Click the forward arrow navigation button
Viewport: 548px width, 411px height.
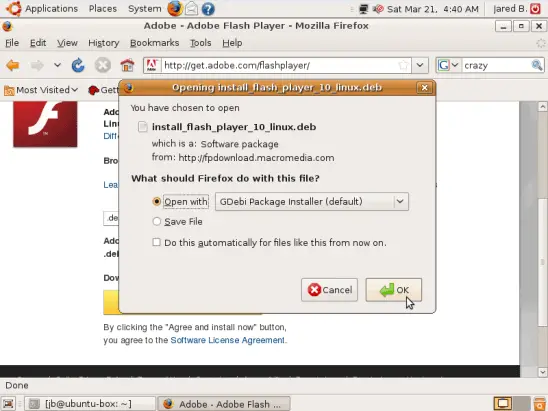point(37,65)
